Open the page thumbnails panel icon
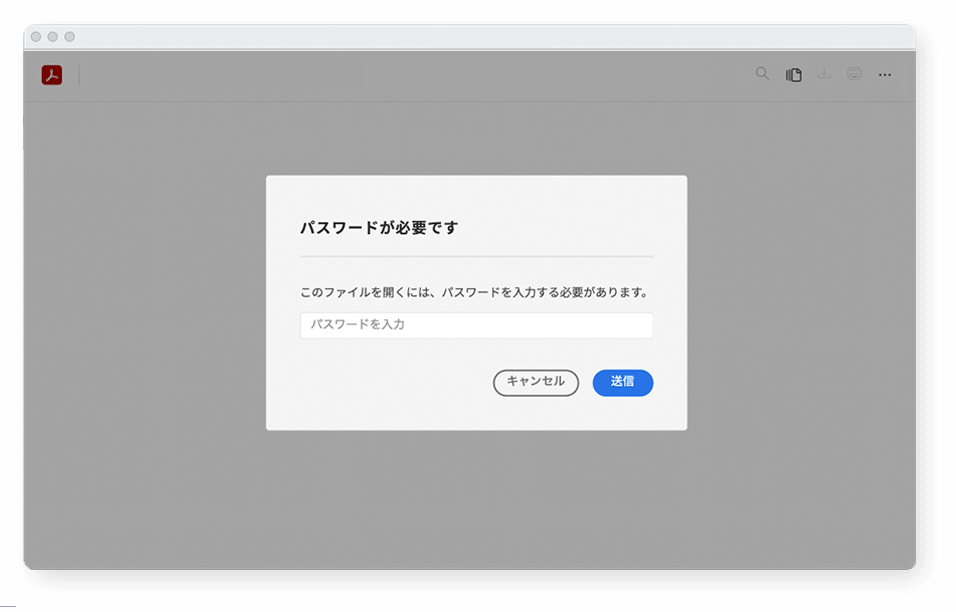The image size is (956, 612). point(794,75)
